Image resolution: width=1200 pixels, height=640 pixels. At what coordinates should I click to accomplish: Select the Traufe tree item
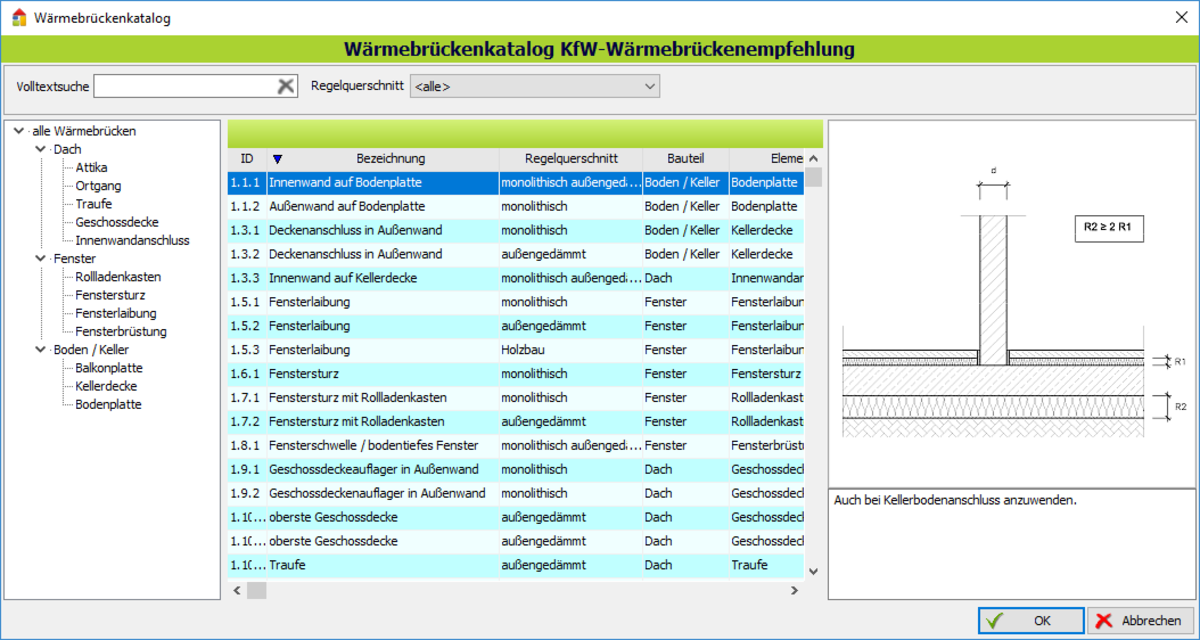pyautogui.click(x=93, y=204)
